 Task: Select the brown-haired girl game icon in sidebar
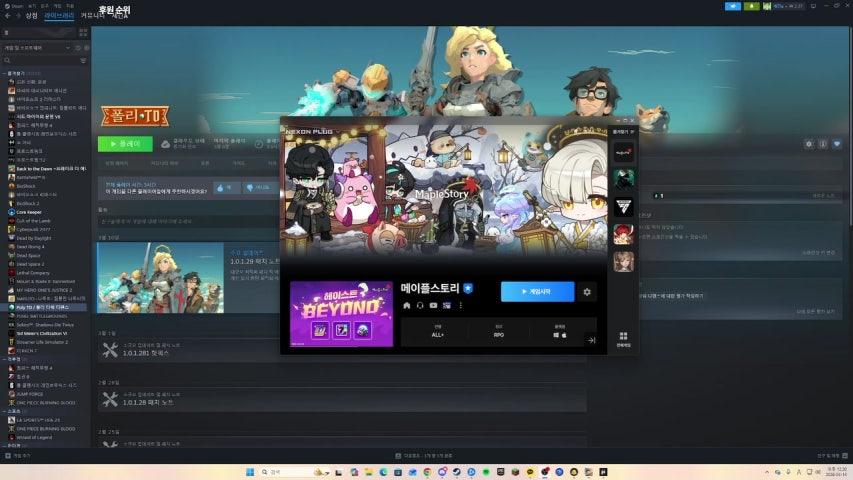click(623, 262)
